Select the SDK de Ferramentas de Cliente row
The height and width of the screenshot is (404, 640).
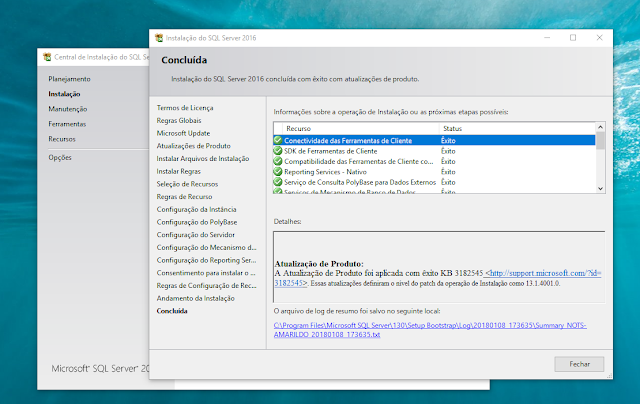(434, 151)
